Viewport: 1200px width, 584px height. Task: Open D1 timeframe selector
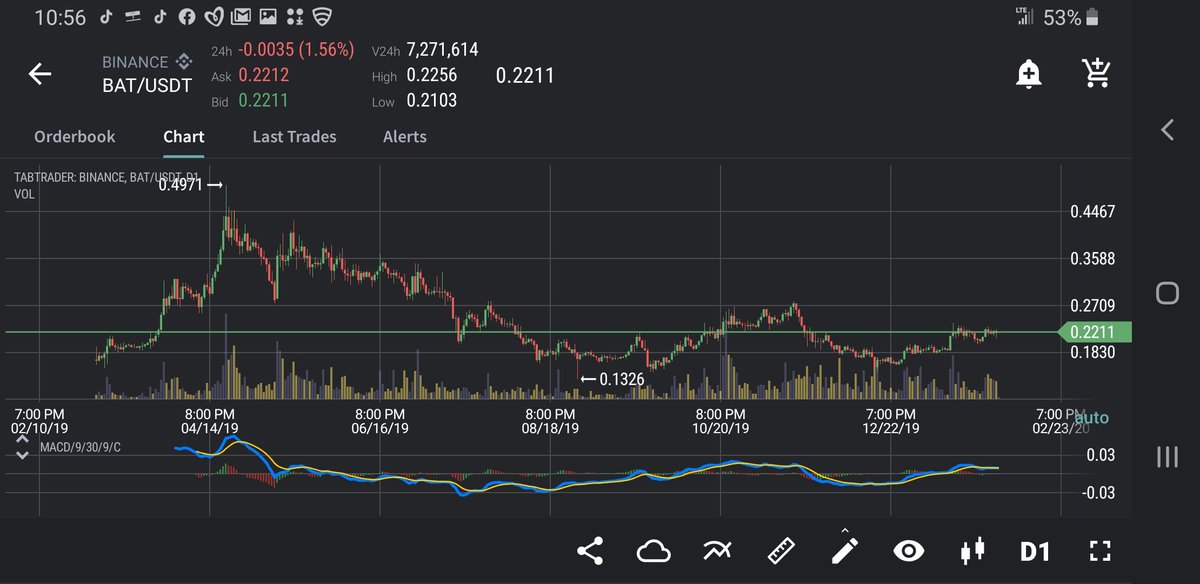1035,551
